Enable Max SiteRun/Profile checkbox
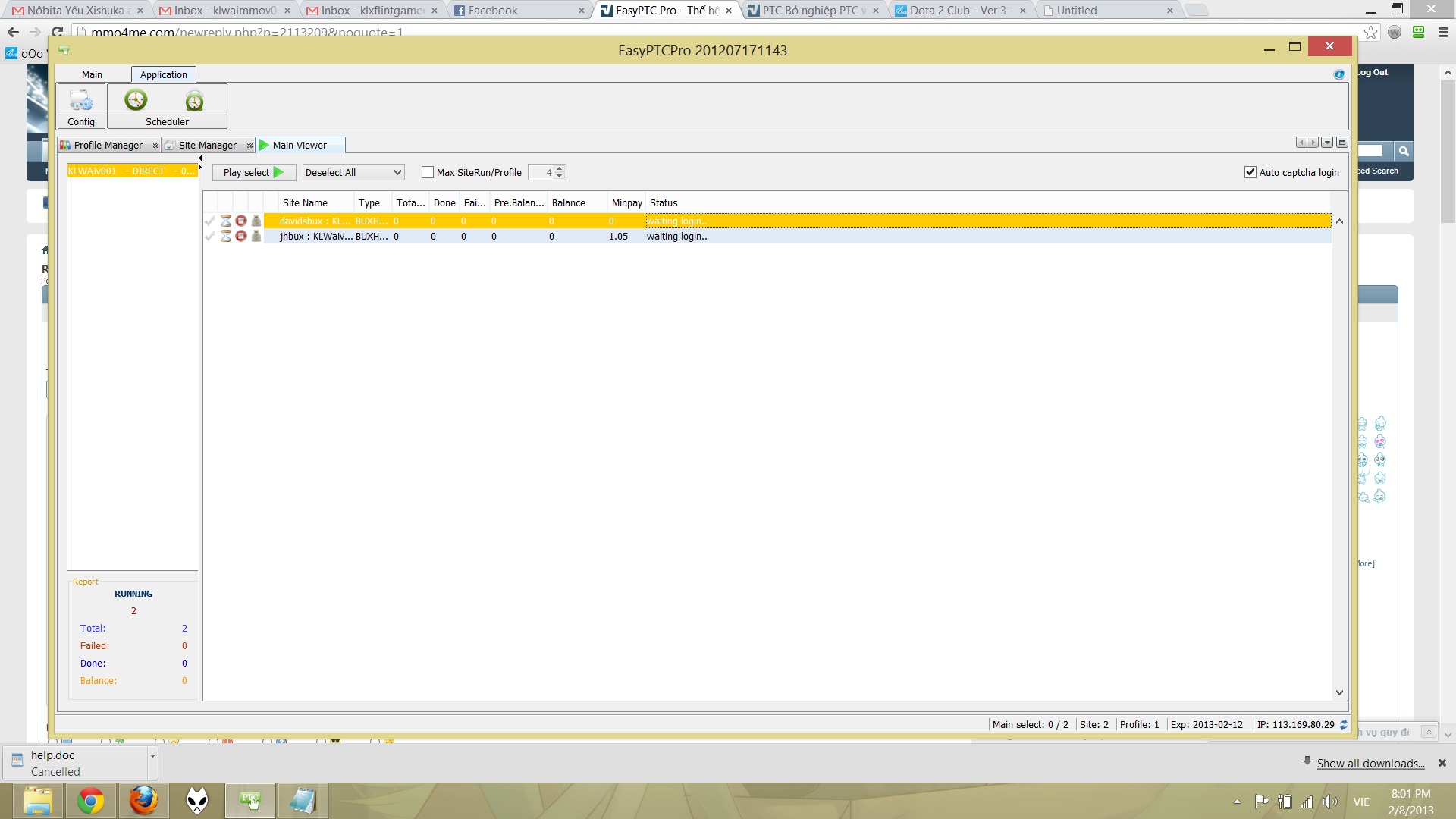Image resolution: width=1456 pixels, height=819 pixels. [428, 173]
